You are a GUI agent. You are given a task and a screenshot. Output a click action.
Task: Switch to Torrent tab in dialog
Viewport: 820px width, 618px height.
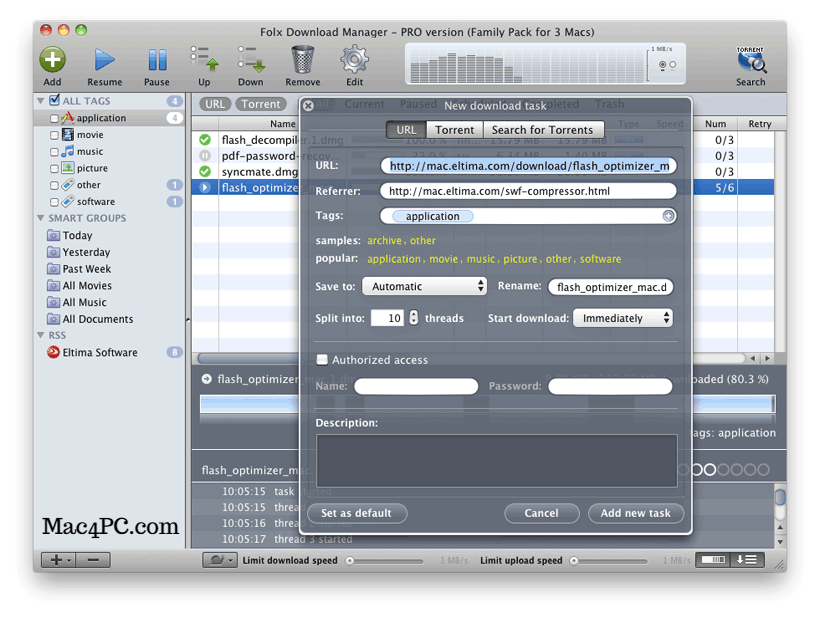pos(455,130)
